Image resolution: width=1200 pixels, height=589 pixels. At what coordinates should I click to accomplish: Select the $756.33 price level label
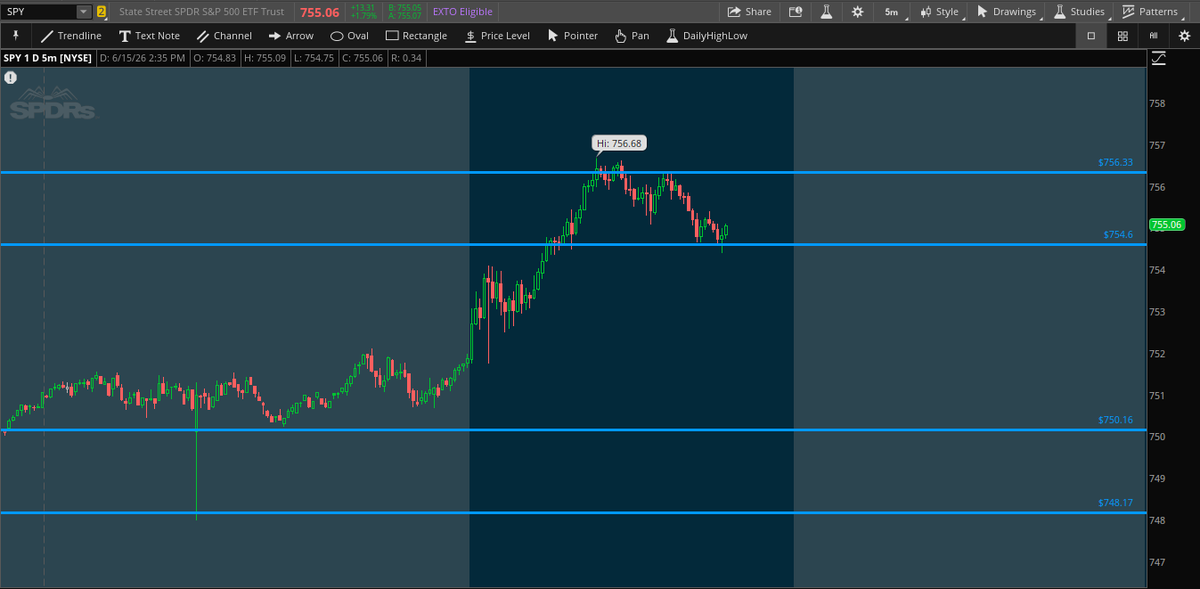pos(1115,162)
